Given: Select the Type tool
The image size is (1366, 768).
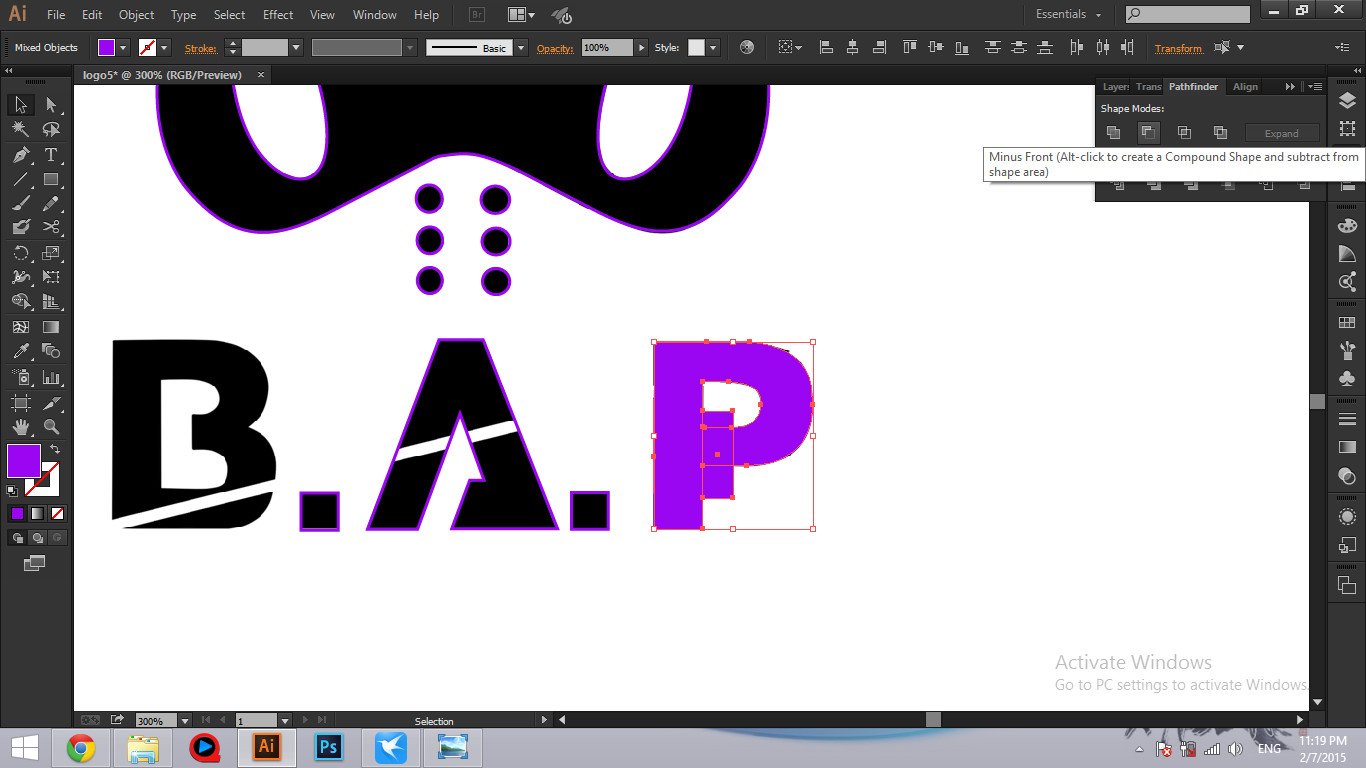Looking at the screenshot, I should pos(51,155).
